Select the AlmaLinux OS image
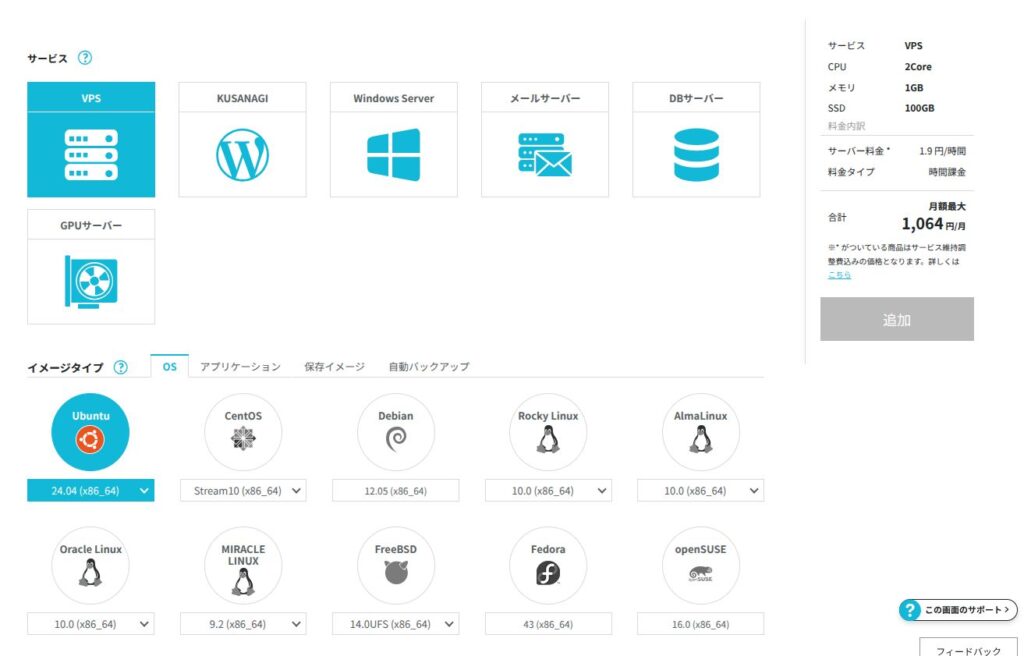The height and width of the screenshot is (656, 1024). click(x=701, y=432)
